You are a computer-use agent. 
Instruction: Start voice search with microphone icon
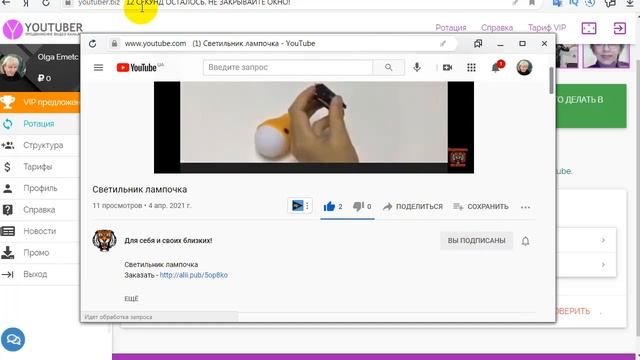point(417,67)
